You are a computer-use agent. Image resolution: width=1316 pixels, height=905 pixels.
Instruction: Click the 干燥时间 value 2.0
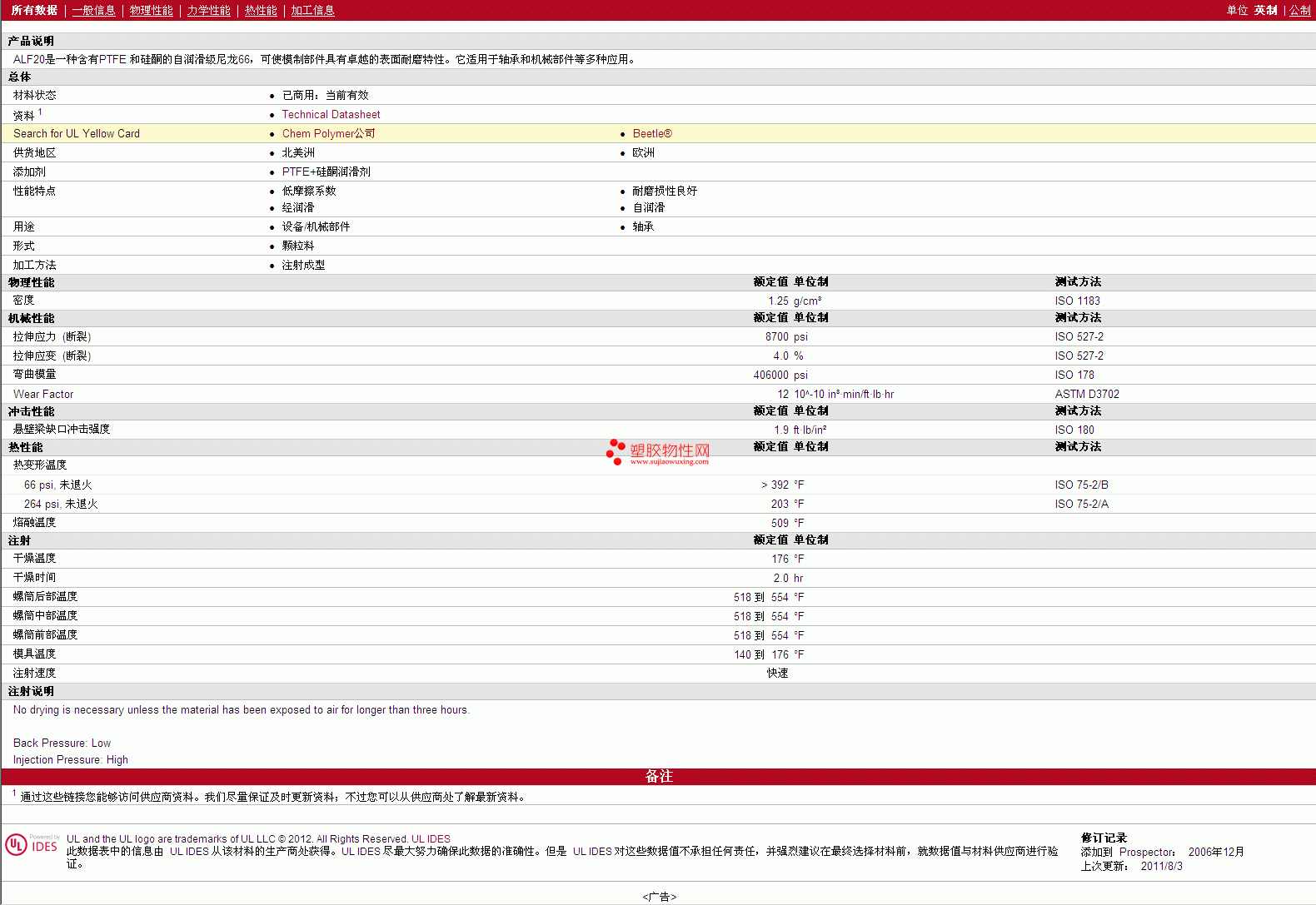[780, 578]
